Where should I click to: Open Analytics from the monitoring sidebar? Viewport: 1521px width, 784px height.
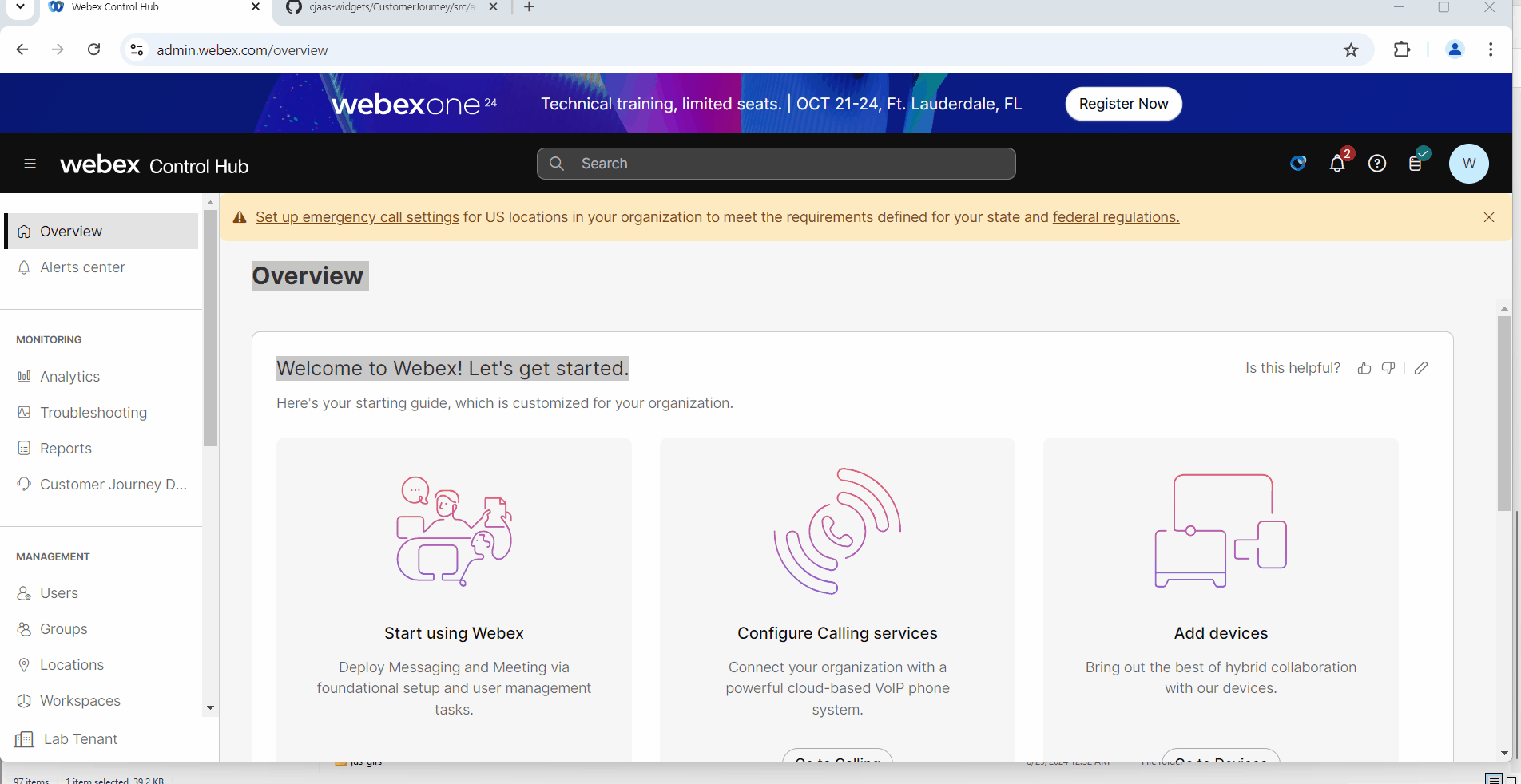[70, 376]
